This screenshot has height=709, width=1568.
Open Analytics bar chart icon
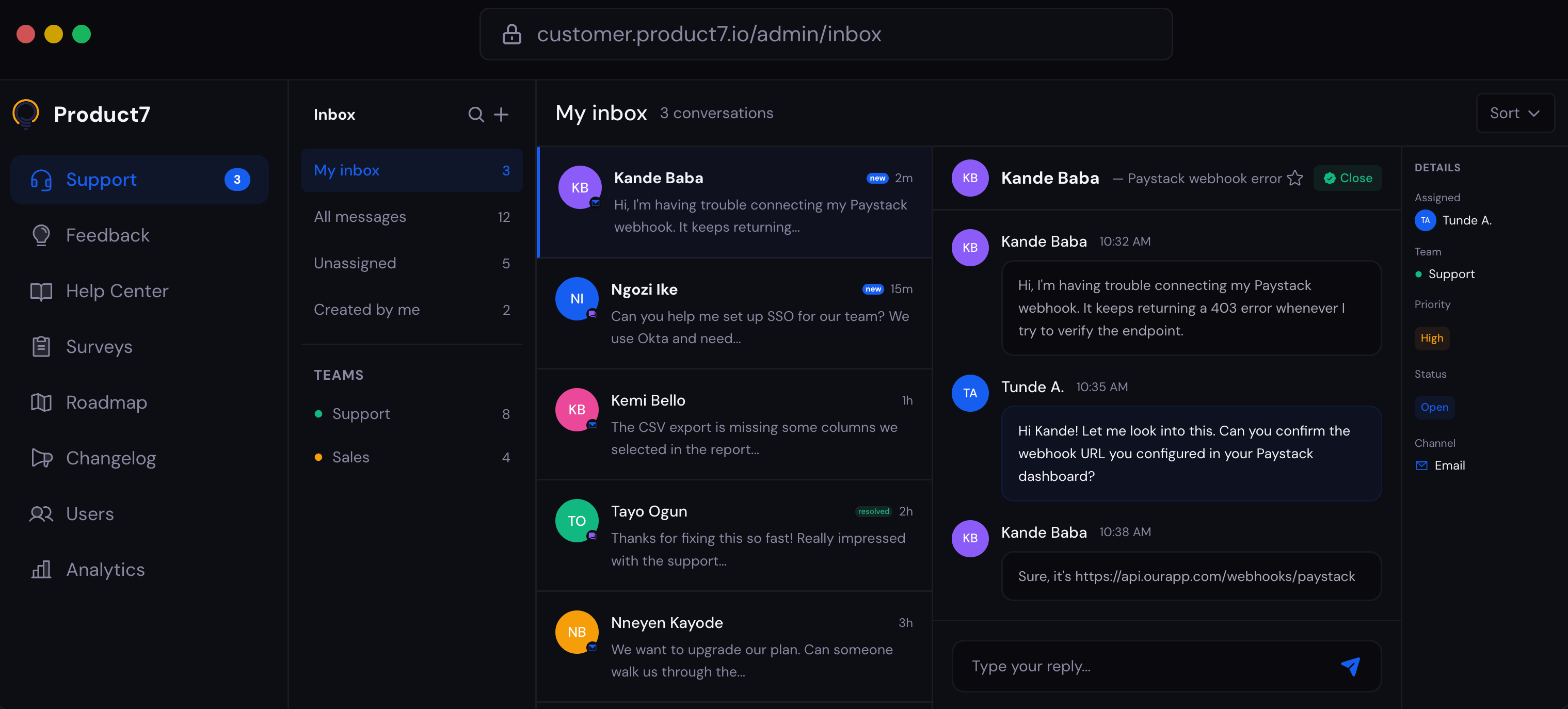coord(41,569)
